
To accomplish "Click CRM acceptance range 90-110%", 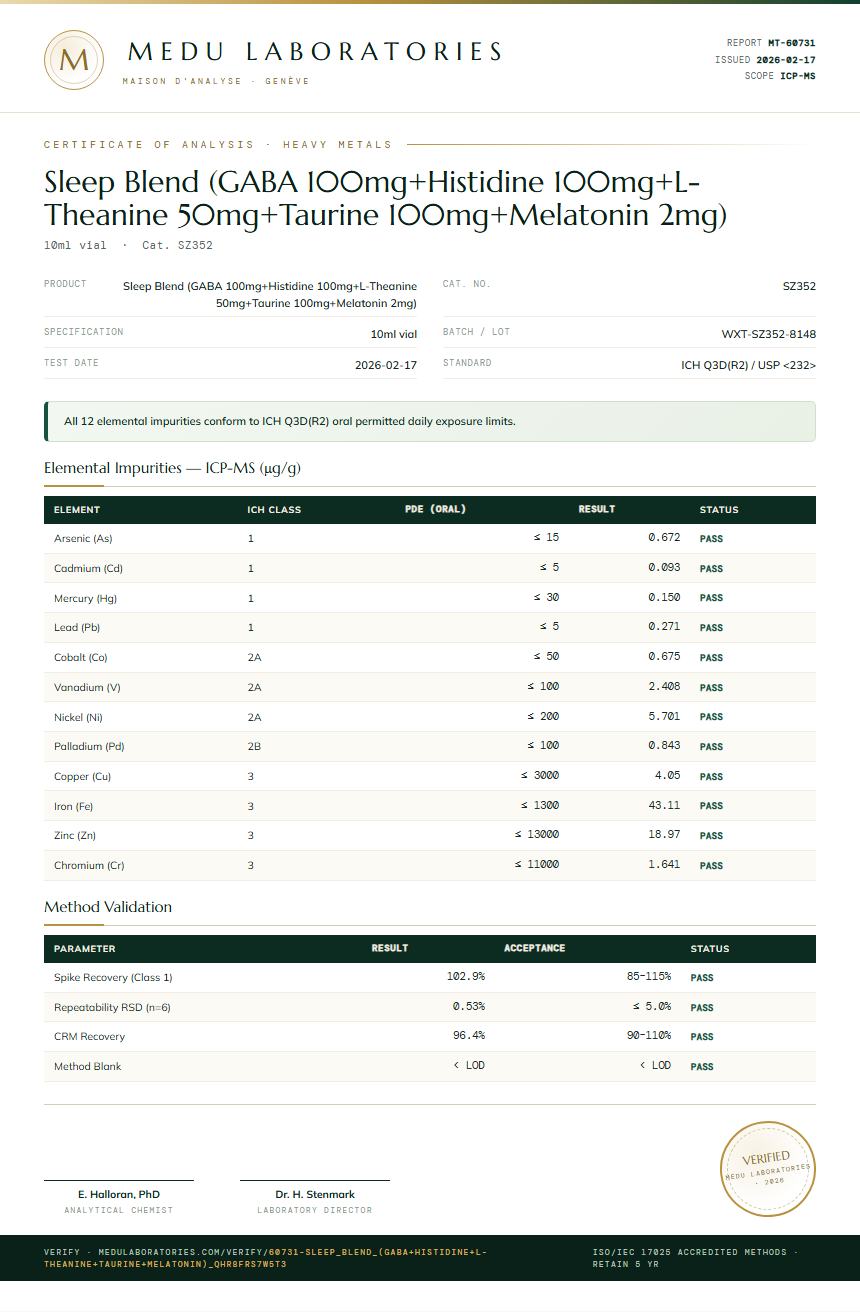I will click(649, 1036).
